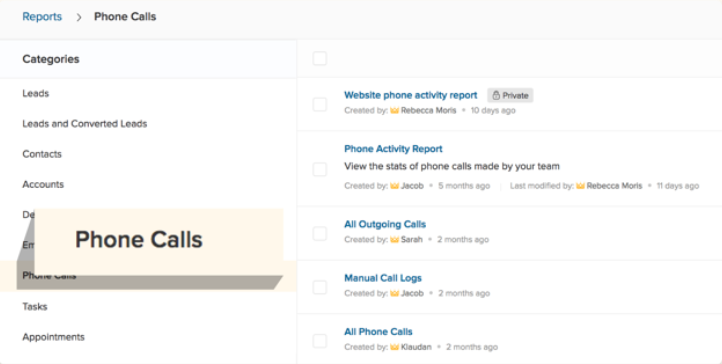Select Leads and Converted Leads category
722x364 pixels.
(x=85, y=124)
